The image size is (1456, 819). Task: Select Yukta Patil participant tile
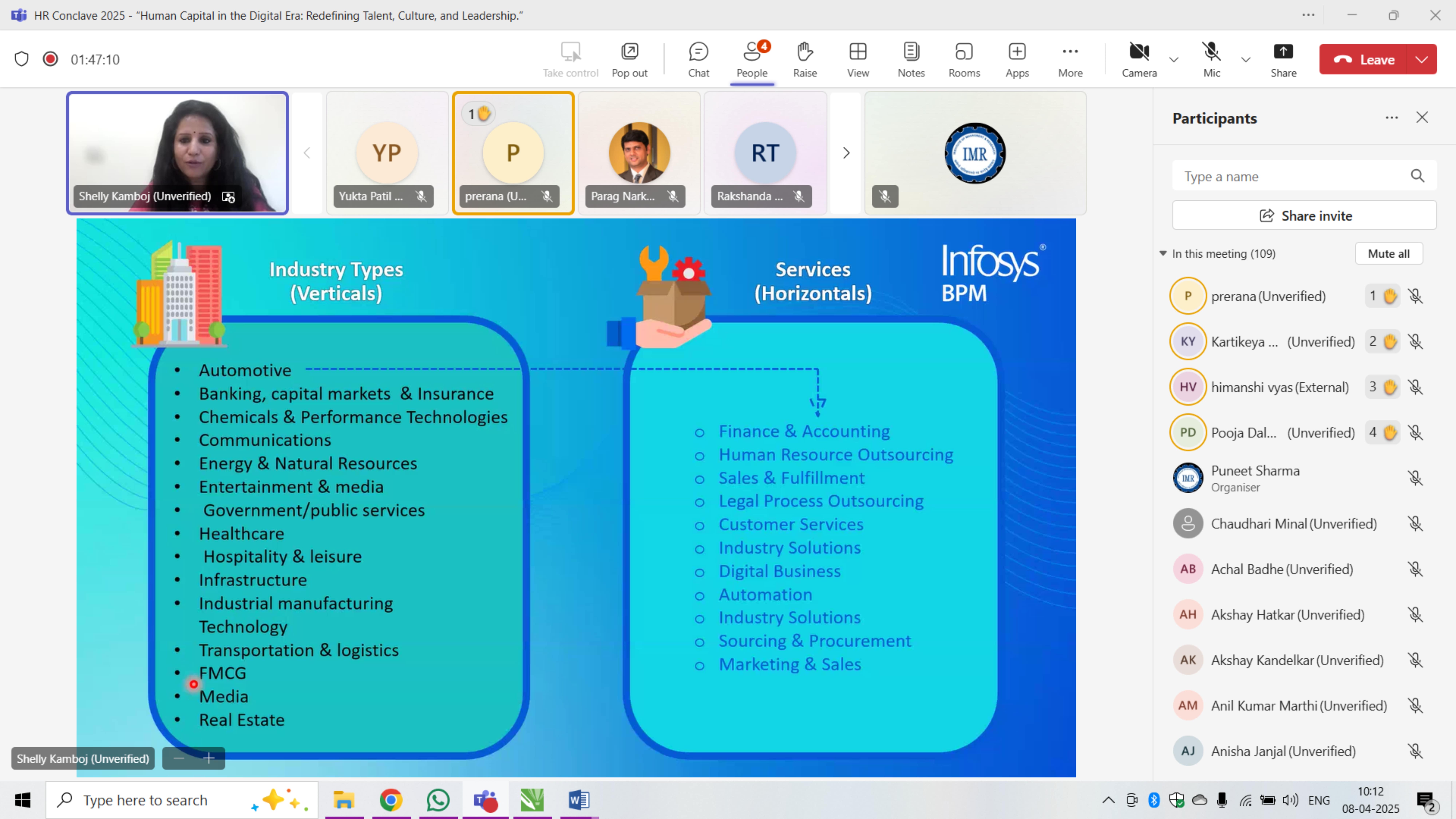pos(387,153)
